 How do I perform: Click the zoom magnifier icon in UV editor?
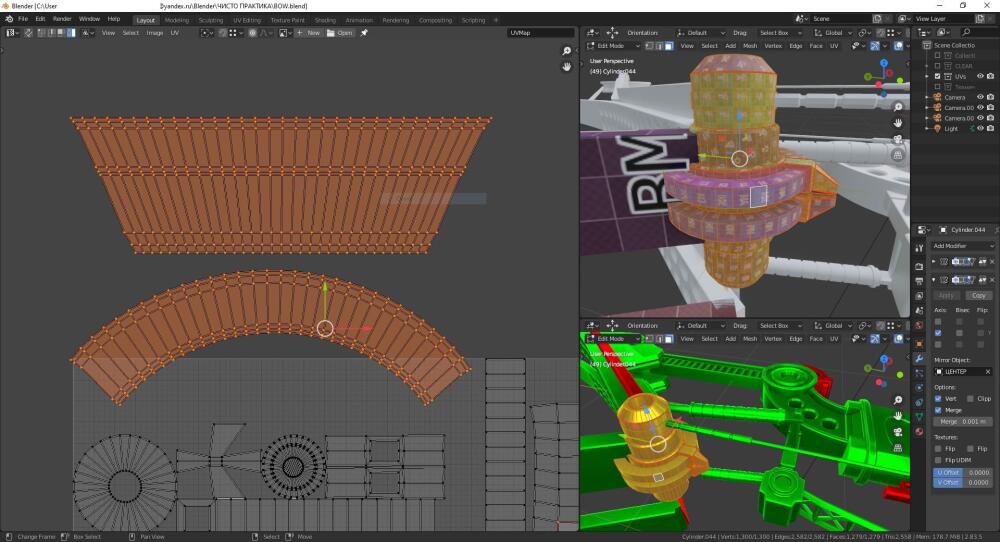(x=566, y=51)
